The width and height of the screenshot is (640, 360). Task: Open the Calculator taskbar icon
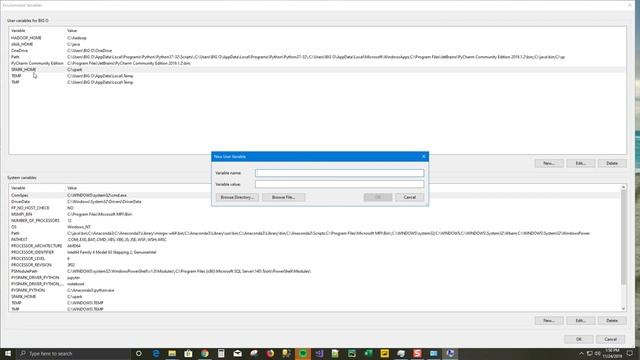[x=221, y=353]
